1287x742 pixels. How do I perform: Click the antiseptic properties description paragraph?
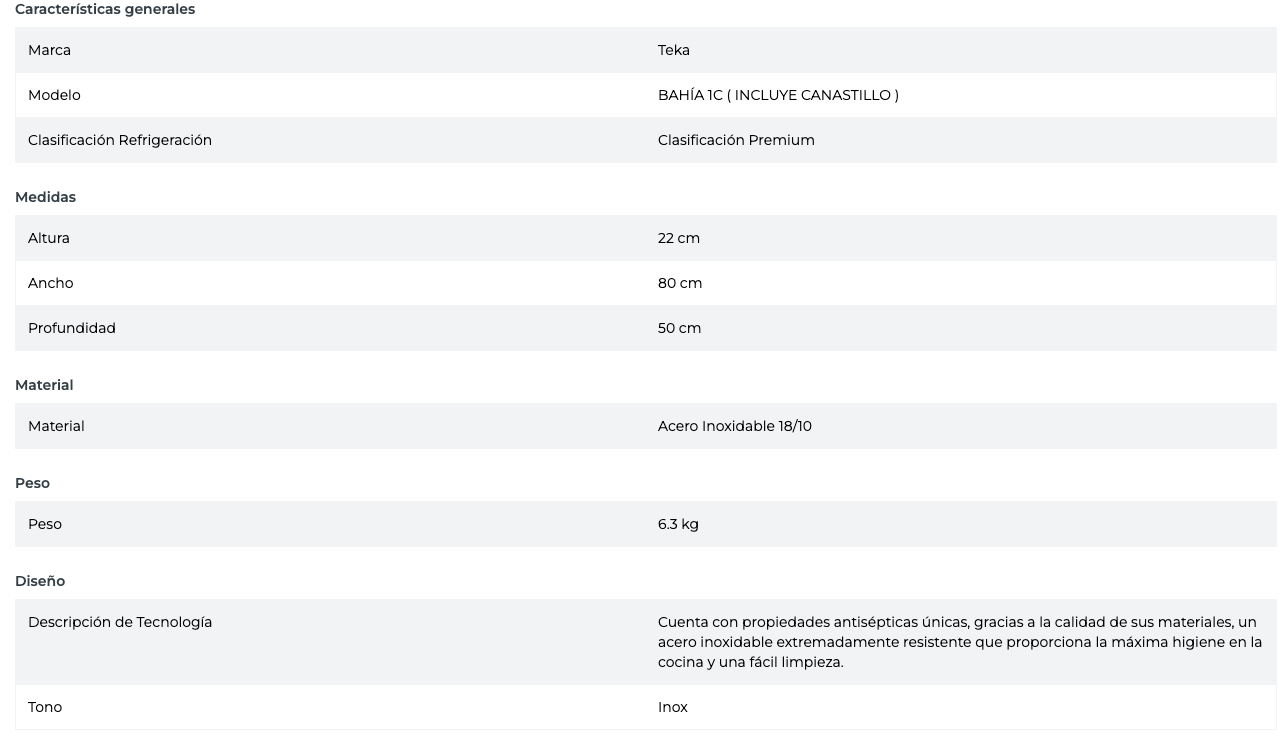click(959, 642)
